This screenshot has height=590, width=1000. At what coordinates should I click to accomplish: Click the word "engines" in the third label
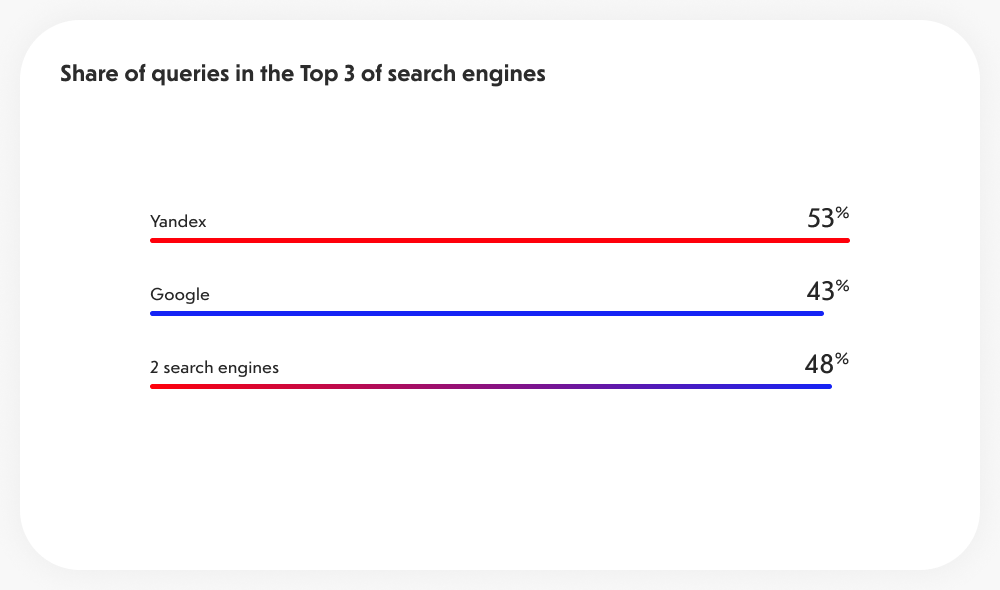tap(252, 367)
